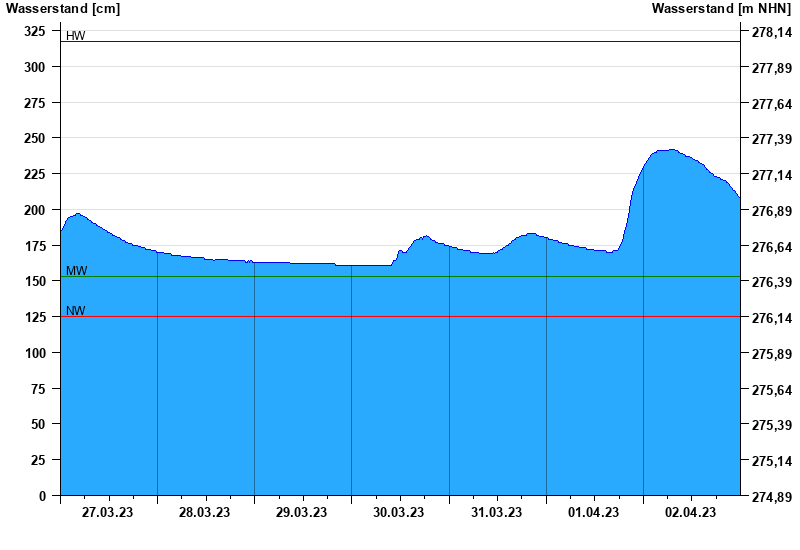Viewport: 800px width, 550px height.
Task: Click the 277,64 value on right axis
Action: tap(772, 104)
